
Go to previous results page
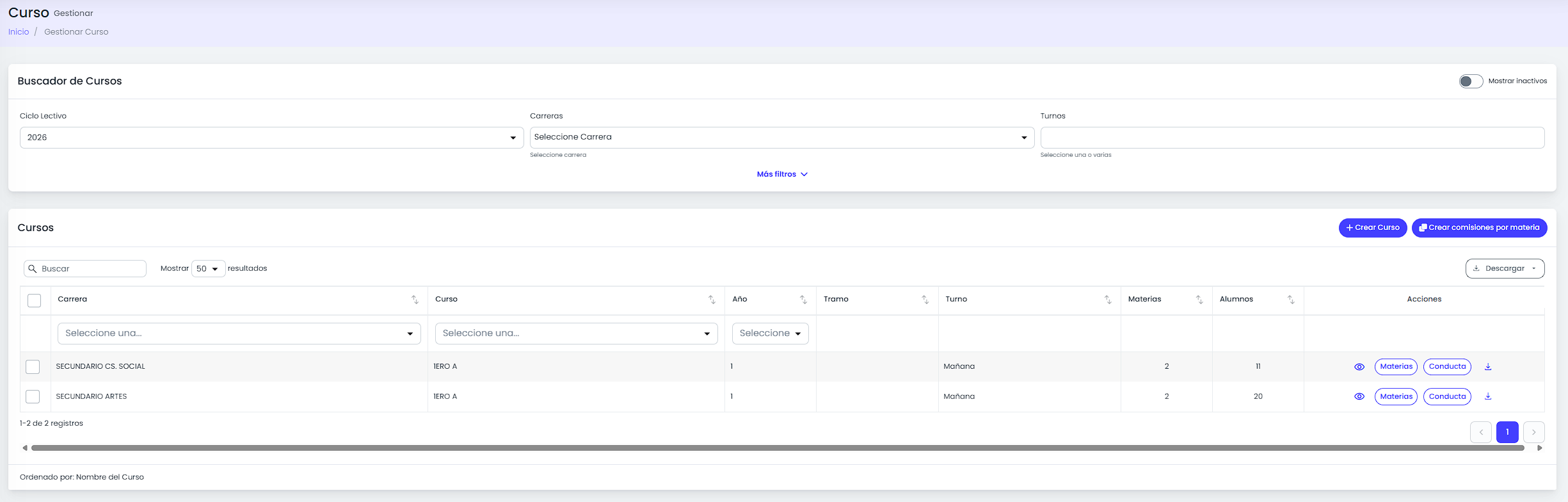[x=1481, y=432]
